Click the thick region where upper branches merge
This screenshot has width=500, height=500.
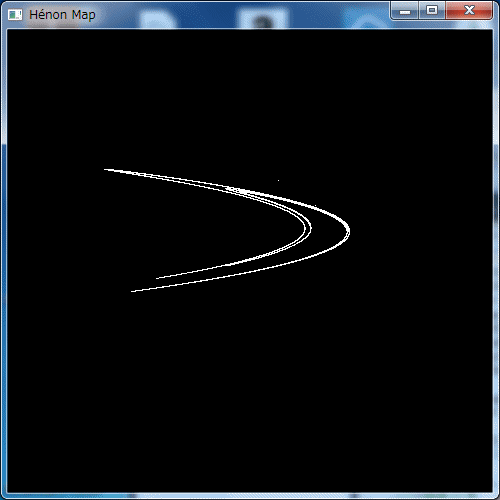point(237,190)
